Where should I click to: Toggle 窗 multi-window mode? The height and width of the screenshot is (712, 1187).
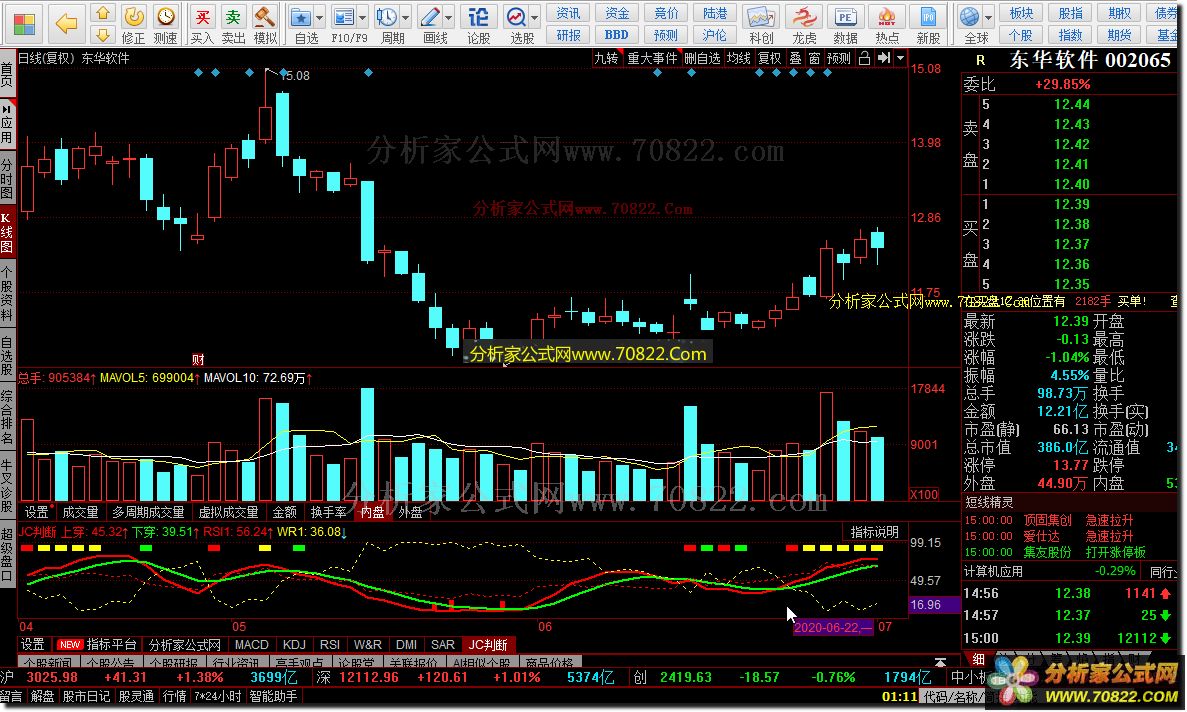pos(814,58)
